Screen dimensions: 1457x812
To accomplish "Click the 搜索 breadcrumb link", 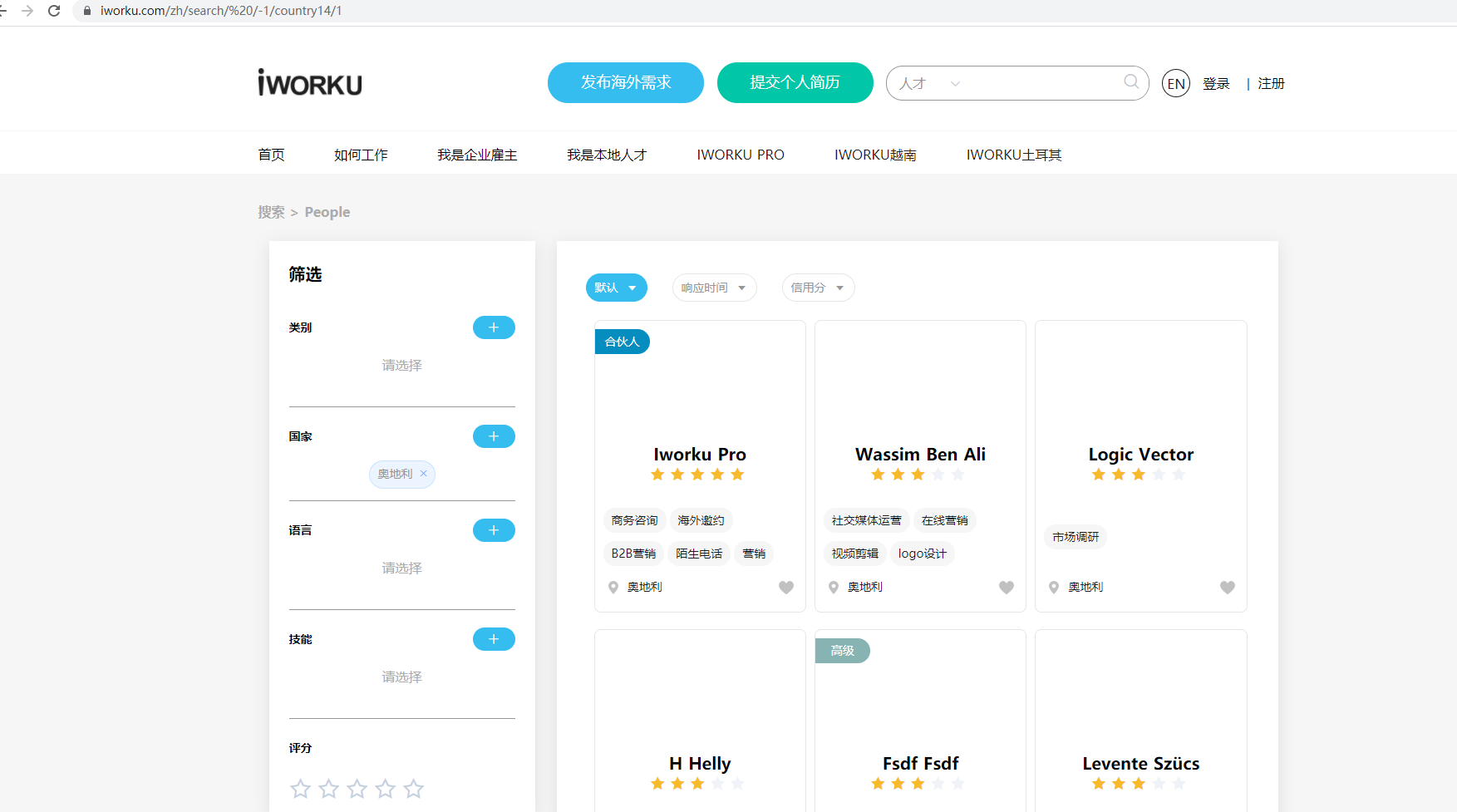I will pos(271,212).
